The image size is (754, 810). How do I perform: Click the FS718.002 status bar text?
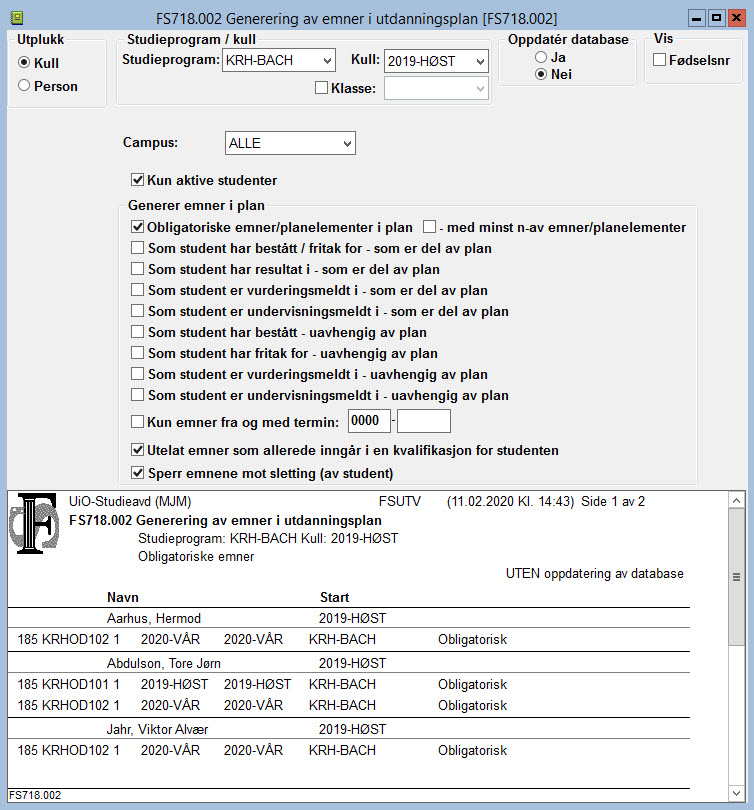pyautogui.click(x=35, y=795)
